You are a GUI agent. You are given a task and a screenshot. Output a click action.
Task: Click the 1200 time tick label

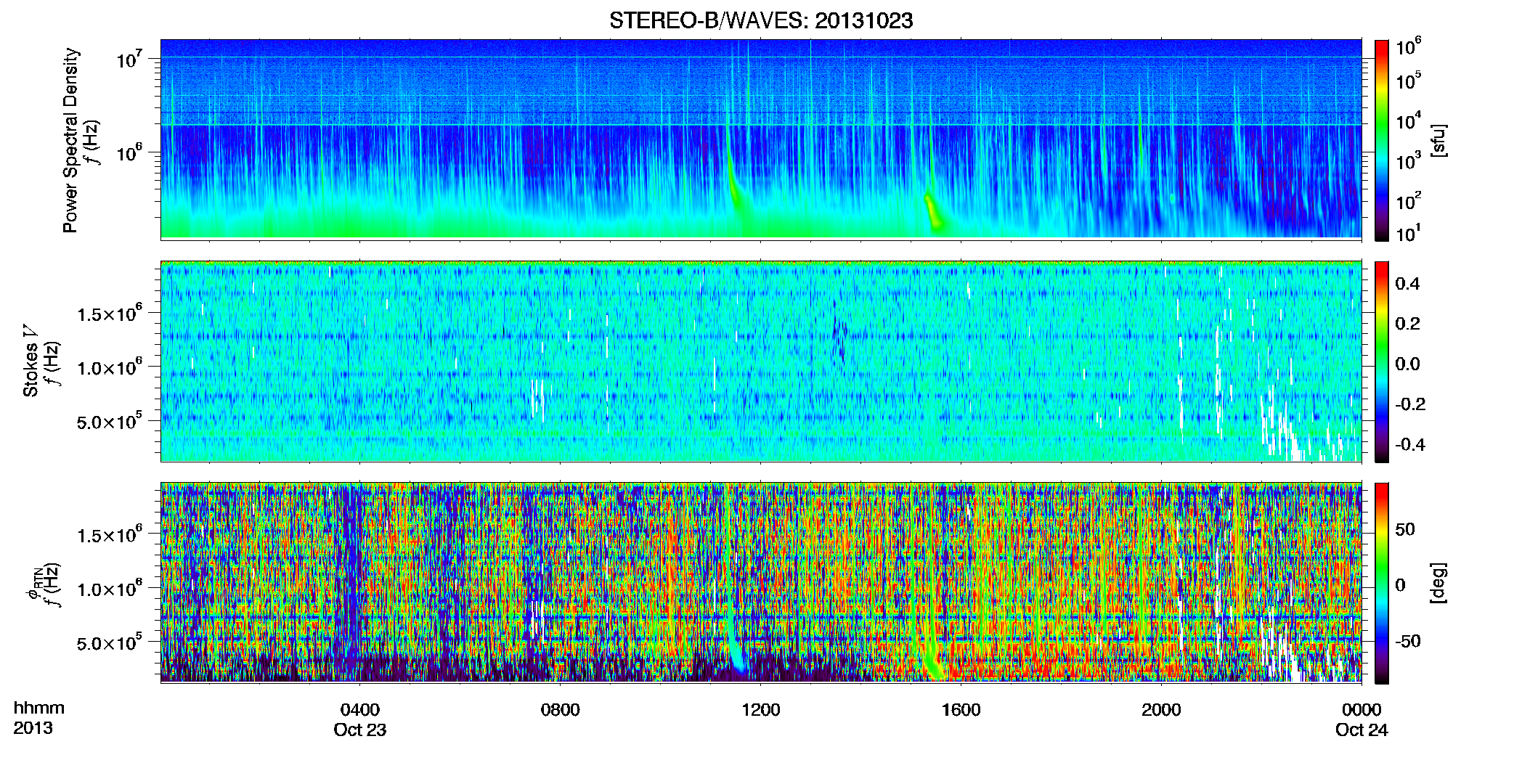pyautogui.click(x=761, y=709)
